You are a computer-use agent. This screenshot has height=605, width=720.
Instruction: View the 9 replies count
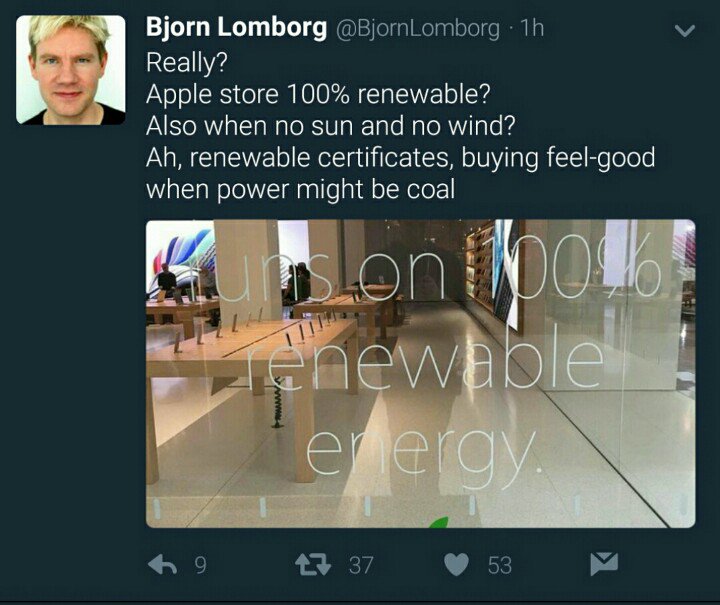200,565
